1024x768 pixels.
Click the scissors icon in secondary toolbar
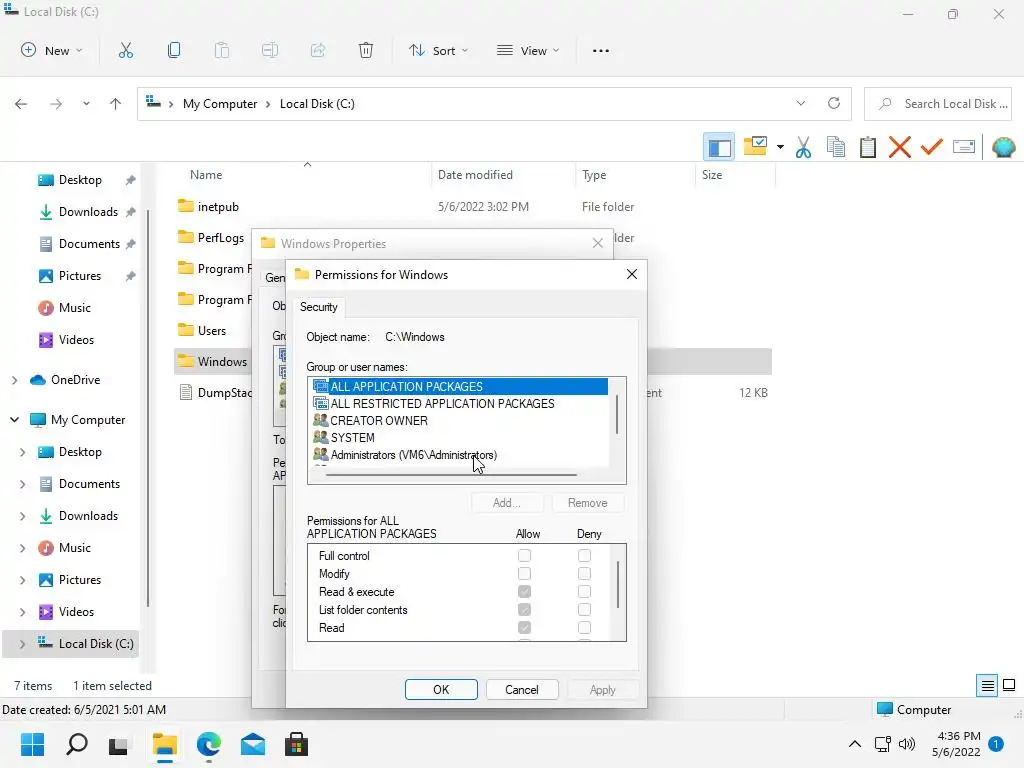(803, 147)
